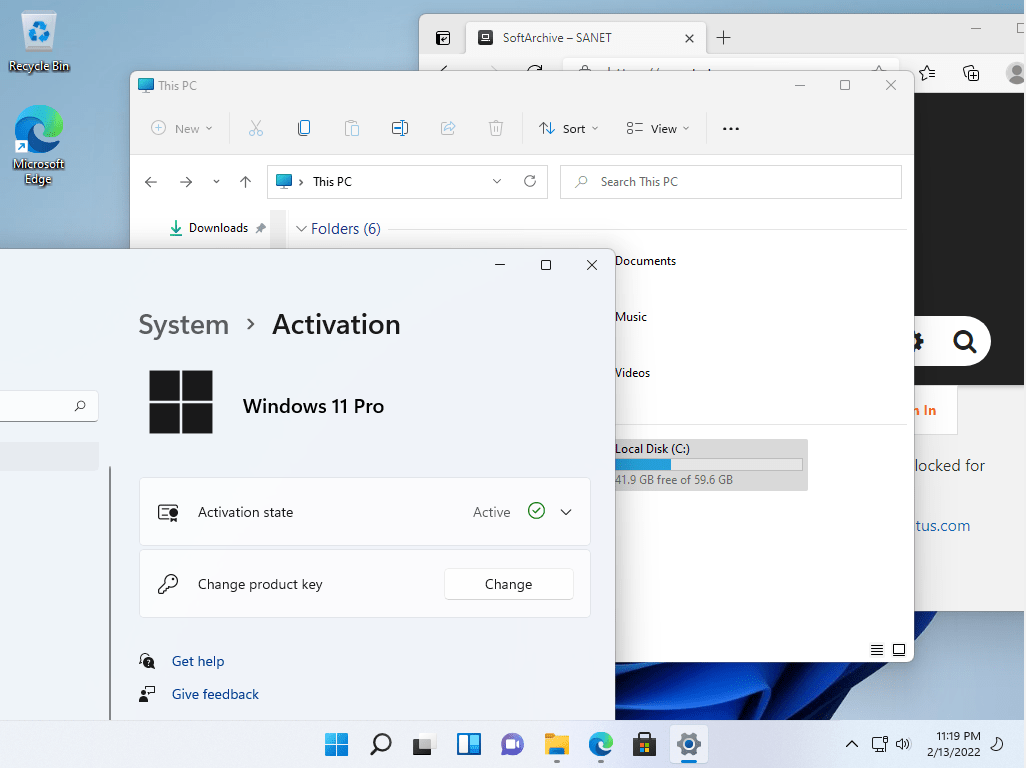Open Microsoft Store from the taskbar
The image size is (1026, 768).
tap(645, 744)
